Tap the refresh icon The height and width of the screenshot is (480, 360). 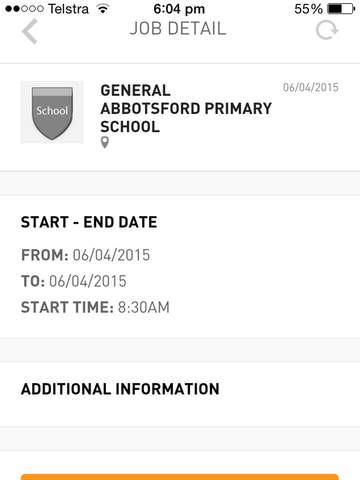(327, 30)
